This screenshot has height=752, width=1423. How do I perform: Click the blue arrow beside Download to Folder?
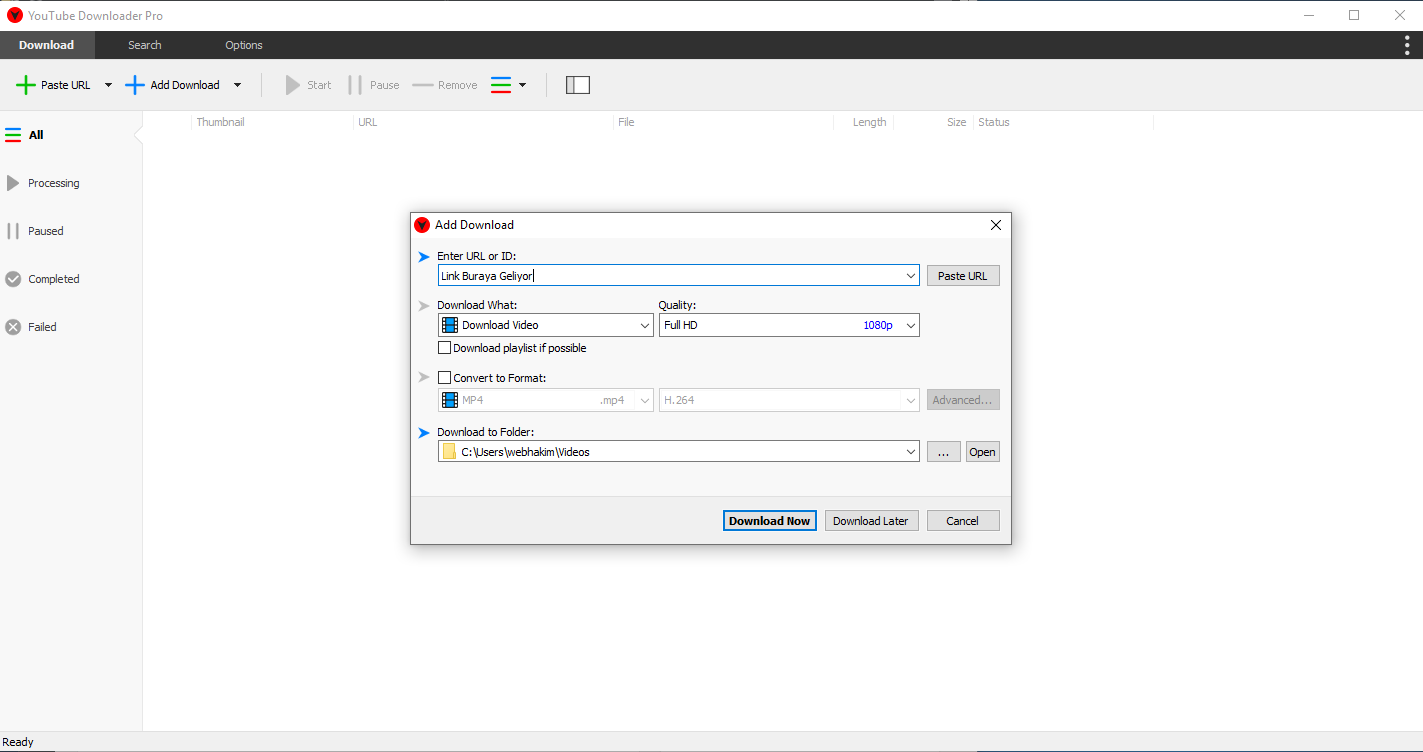(x=424, y=433)
